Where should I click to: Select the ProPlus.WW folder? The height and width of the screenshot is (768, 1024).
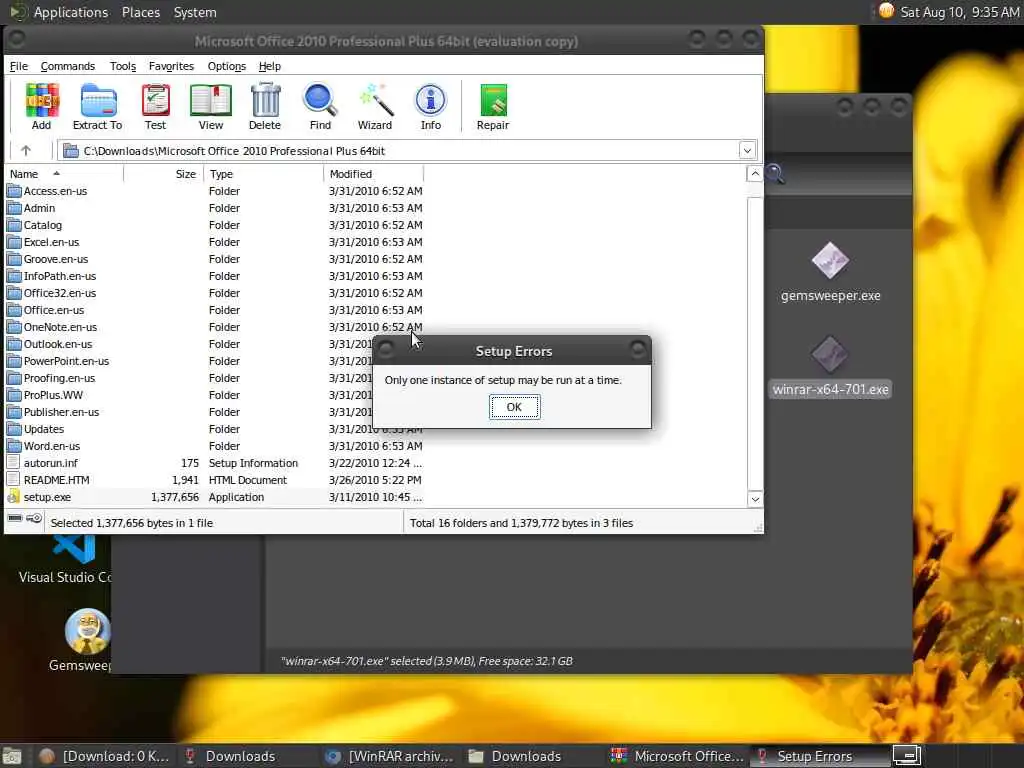click(53, 394)
